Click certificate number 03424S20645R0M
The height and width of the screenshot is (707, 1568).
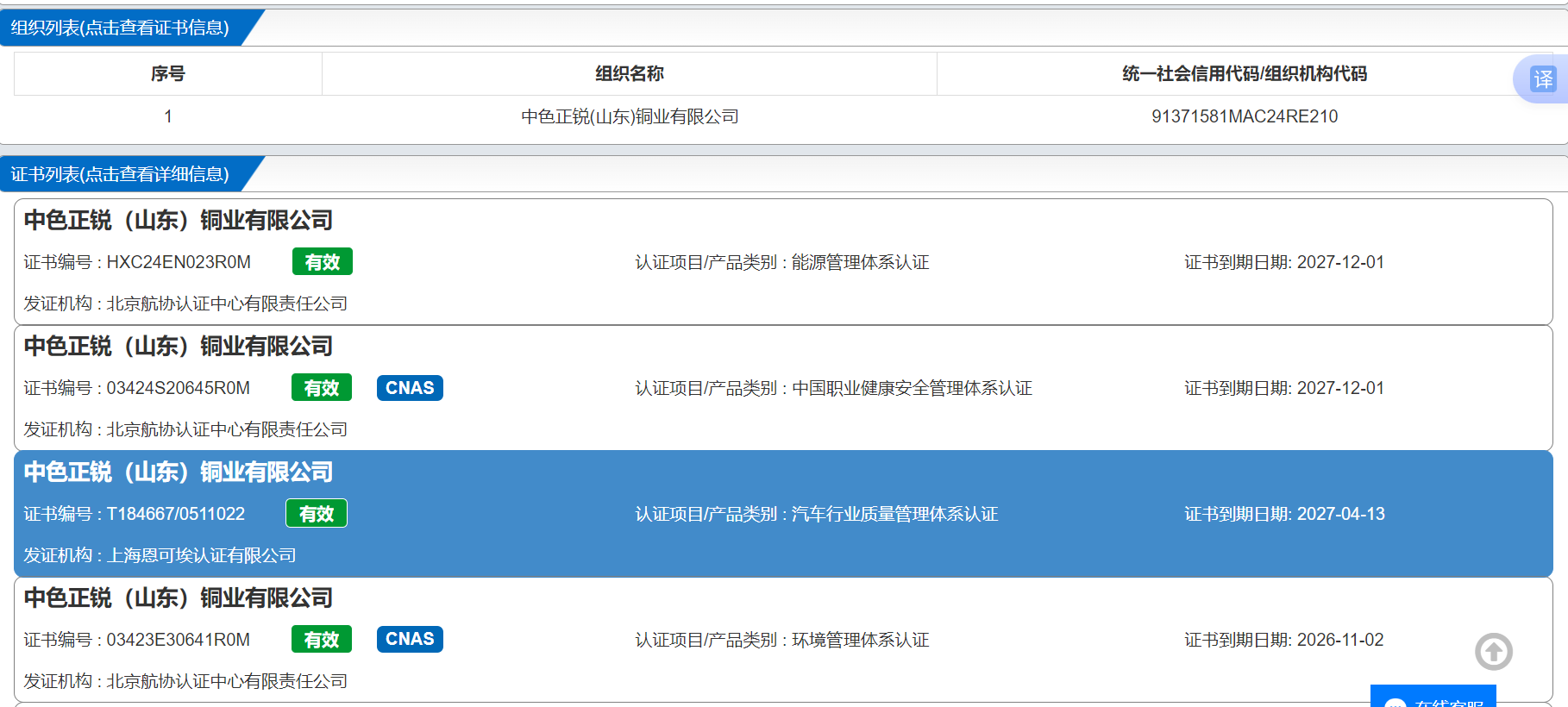[x=179, y=388]
